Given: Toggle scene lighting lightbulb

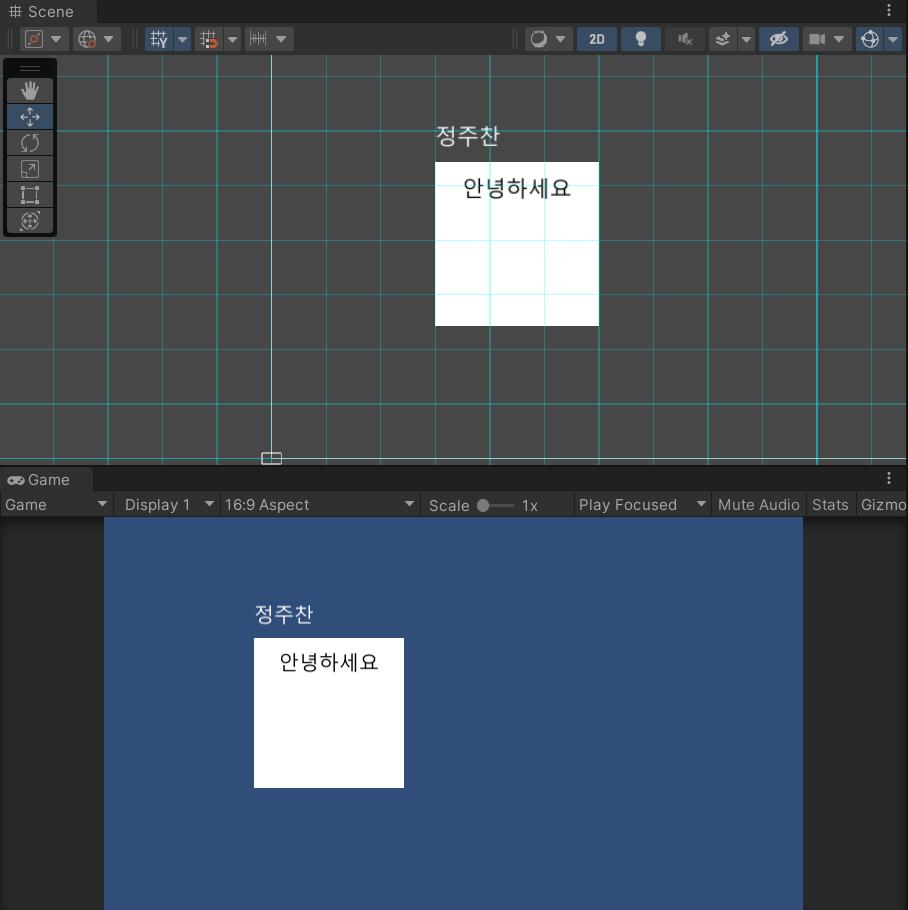Looking at the screenshot, I should (641, 39).
